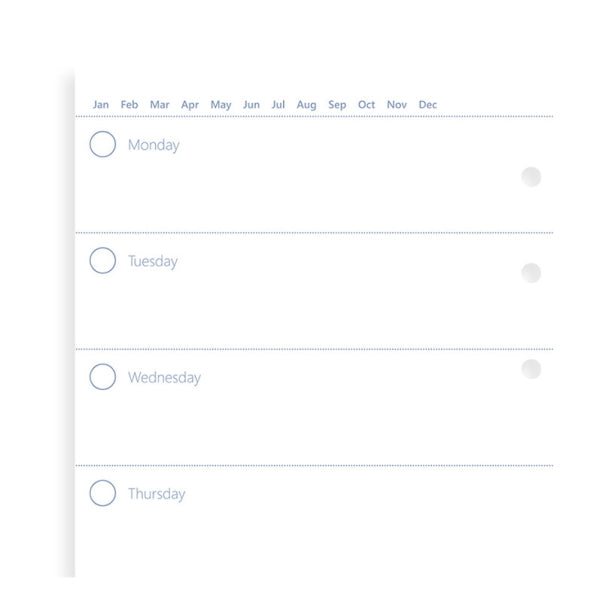Select the Jan month label
600x600 pixels.
pos(101,105)
